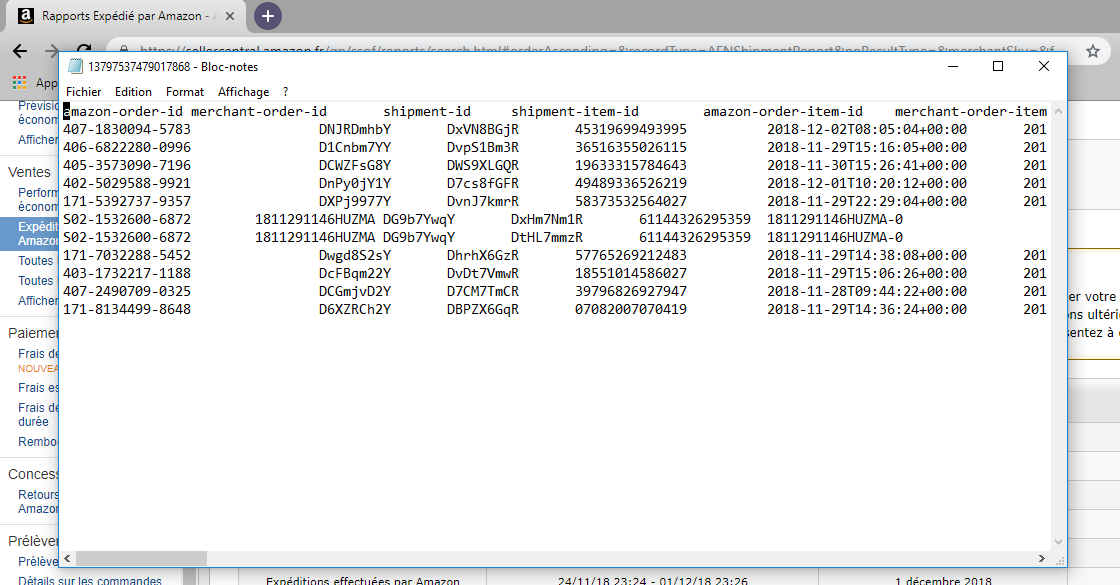Click order id 405-3573090-7196
This screenshot has width=1120, height=585.
click(126, 165)
